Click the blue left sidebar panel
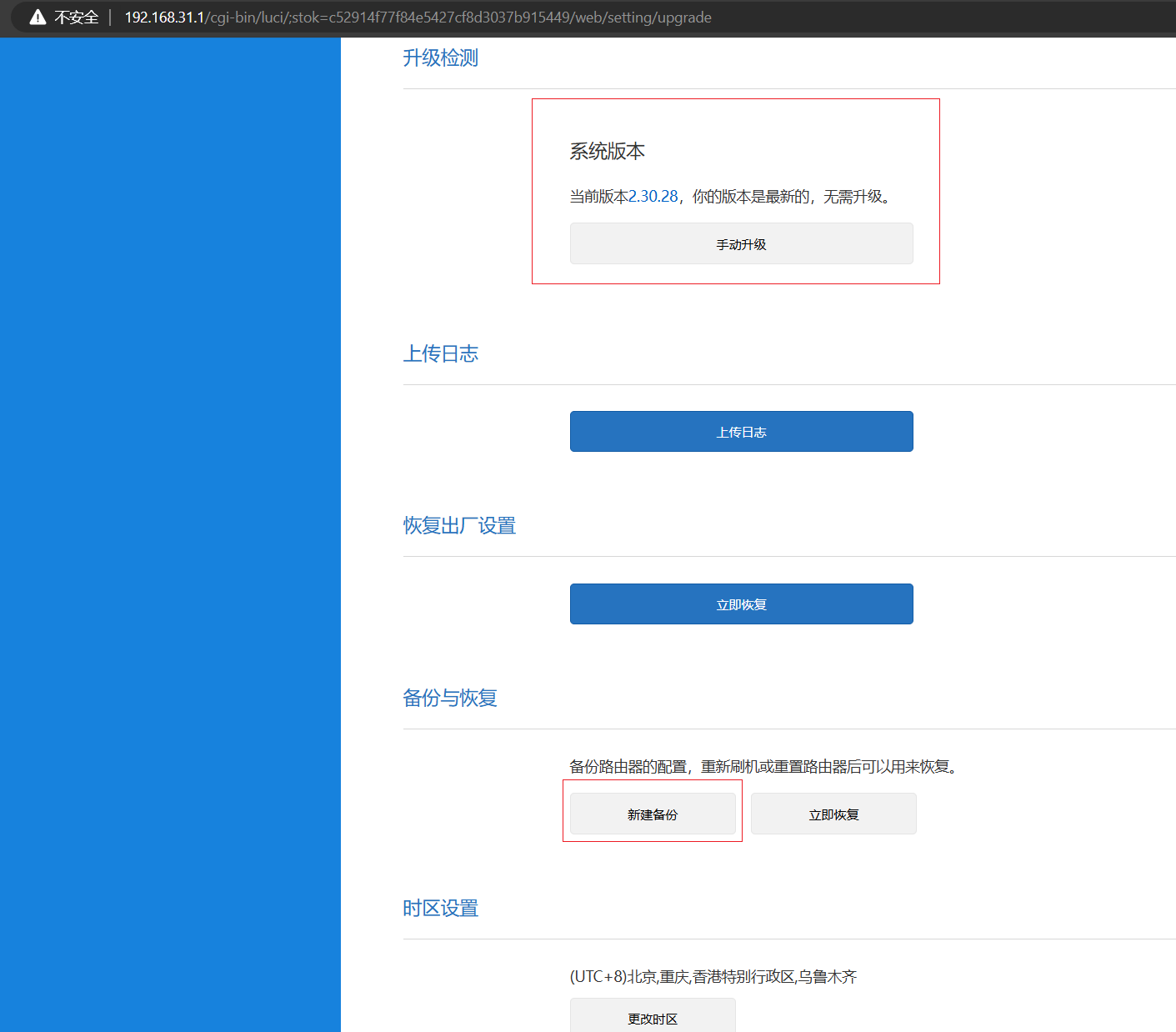Screen dimensions: 1176x1032 (x=170, y=534)
